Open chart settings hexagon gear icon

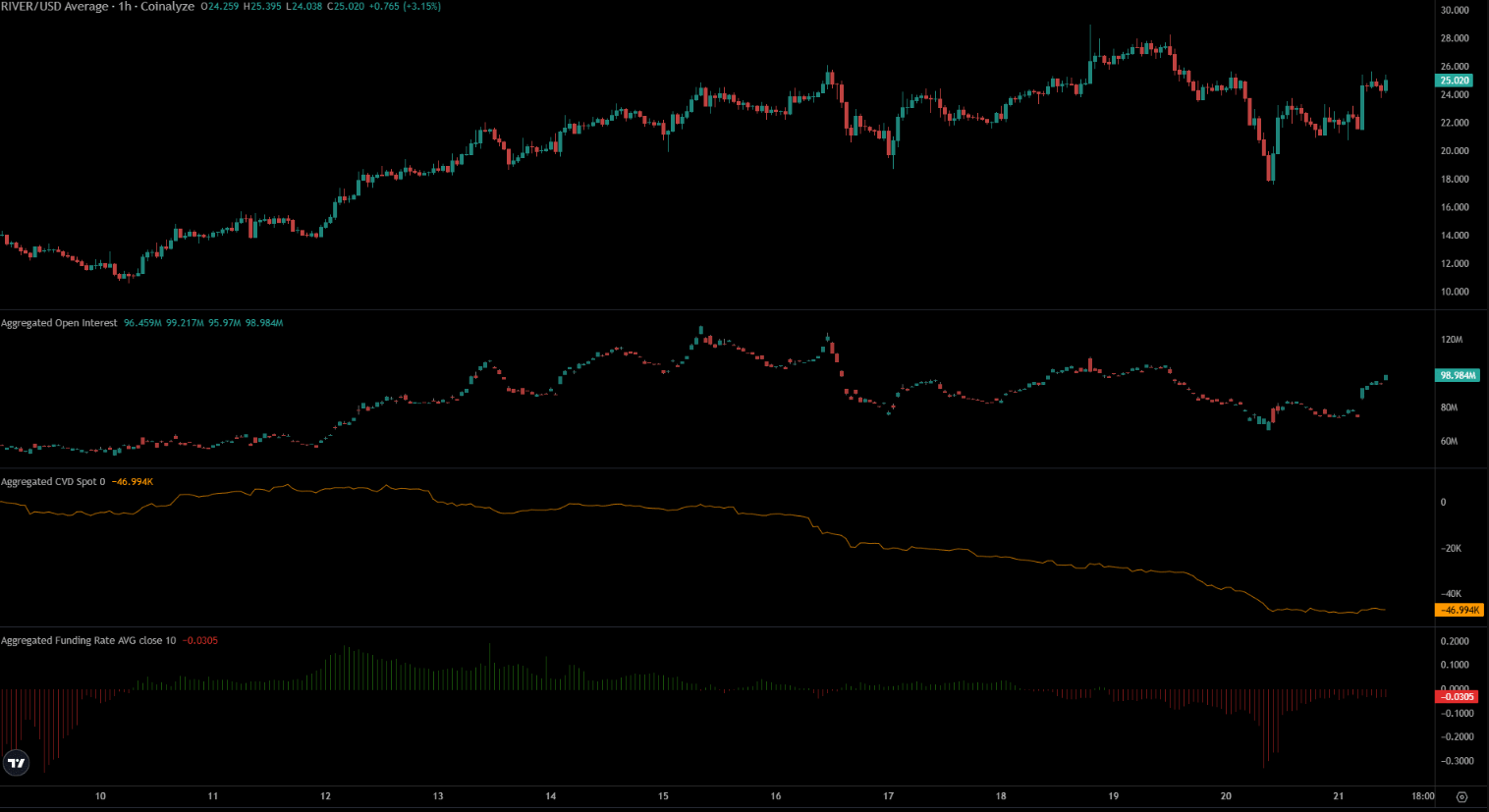[x=1461, y=796]
